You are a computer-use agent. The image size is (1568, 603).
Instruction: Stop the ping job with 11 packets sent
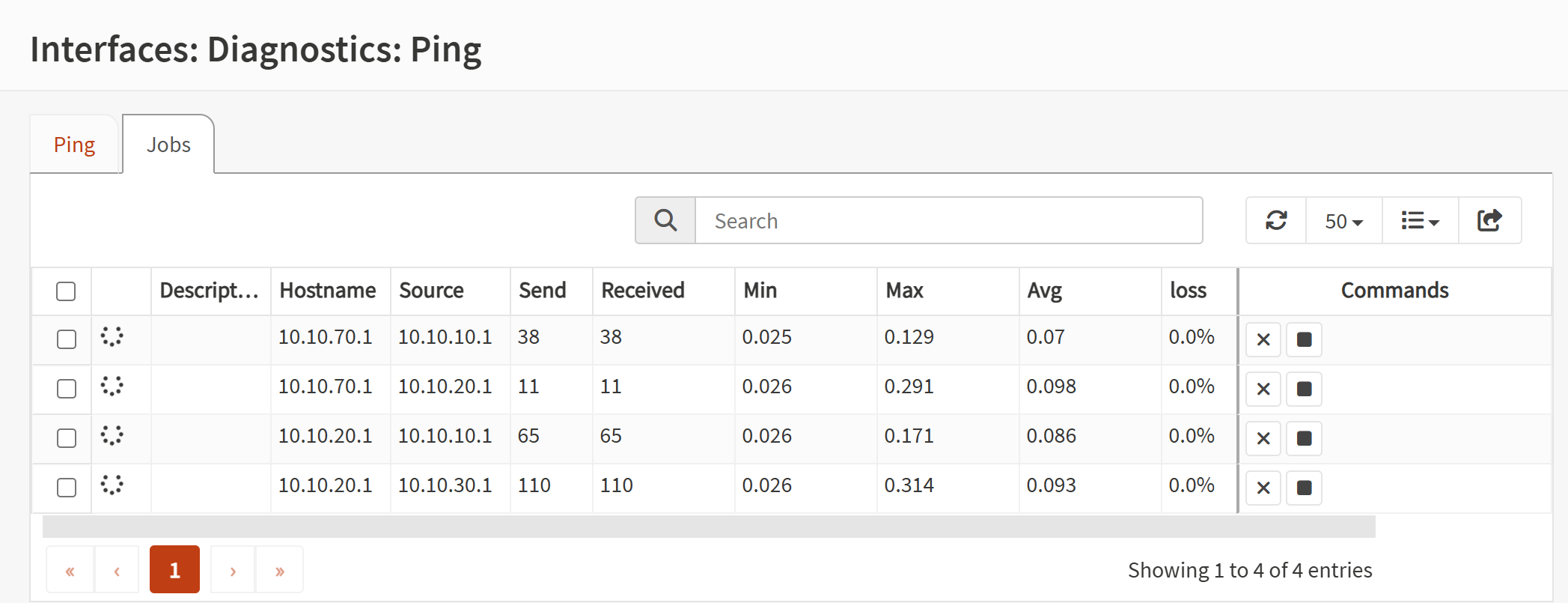point(1304,389)
